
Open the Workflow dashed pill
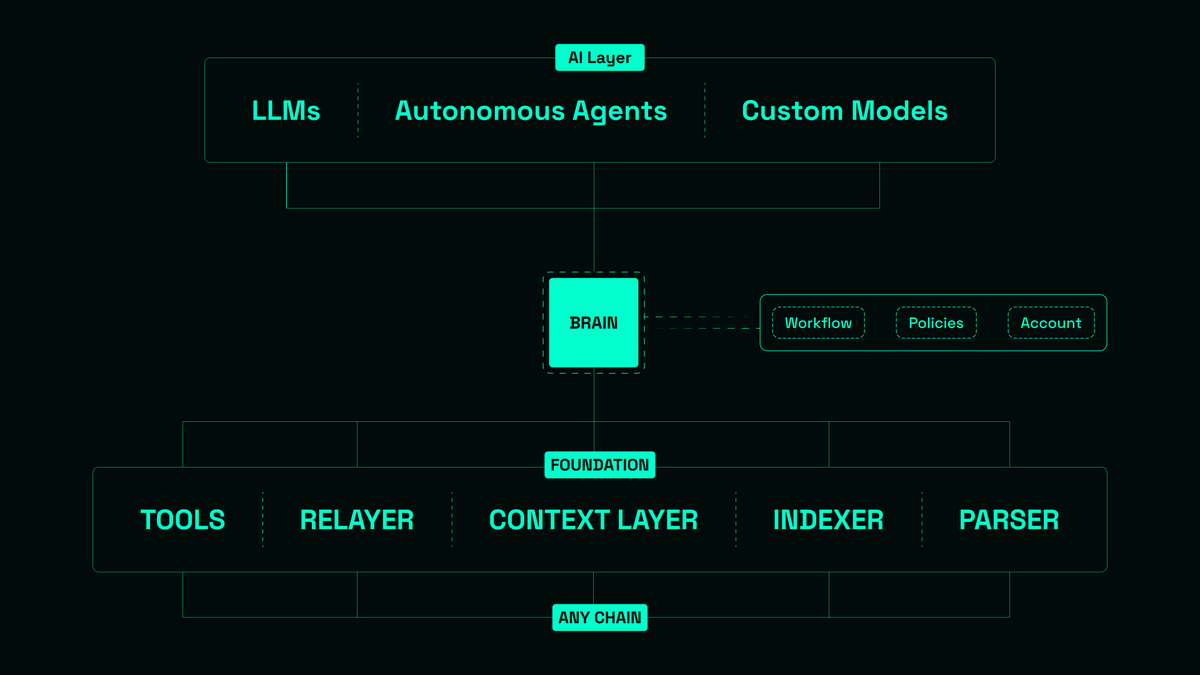point(818,323)
